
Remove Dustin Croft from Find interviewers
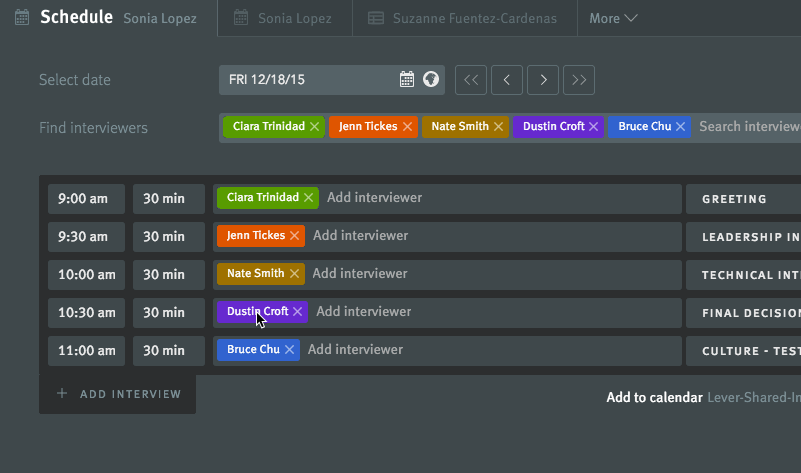pyautogui.click(x=594, y=127)
